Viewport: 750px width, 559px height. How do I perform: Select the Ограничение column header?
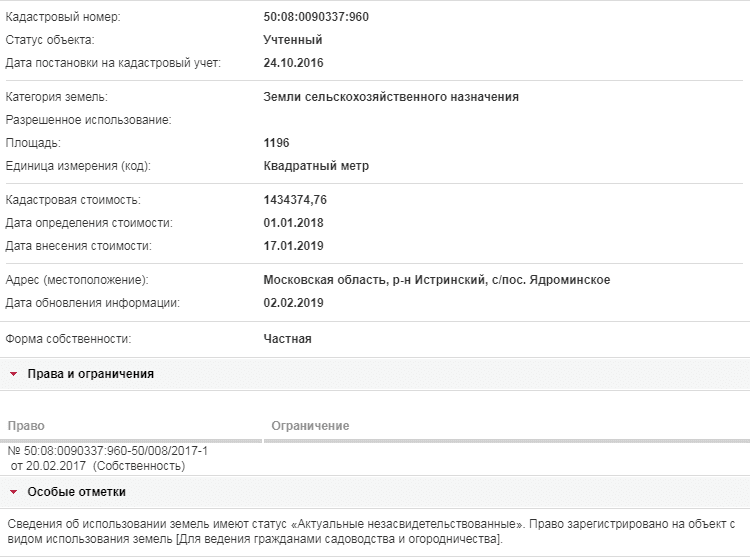[310, 426]
